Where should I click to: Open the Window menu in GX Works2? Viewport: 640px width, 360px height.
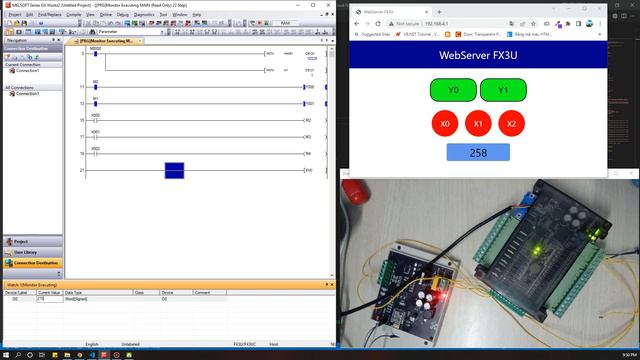click(x=180, y=15)
